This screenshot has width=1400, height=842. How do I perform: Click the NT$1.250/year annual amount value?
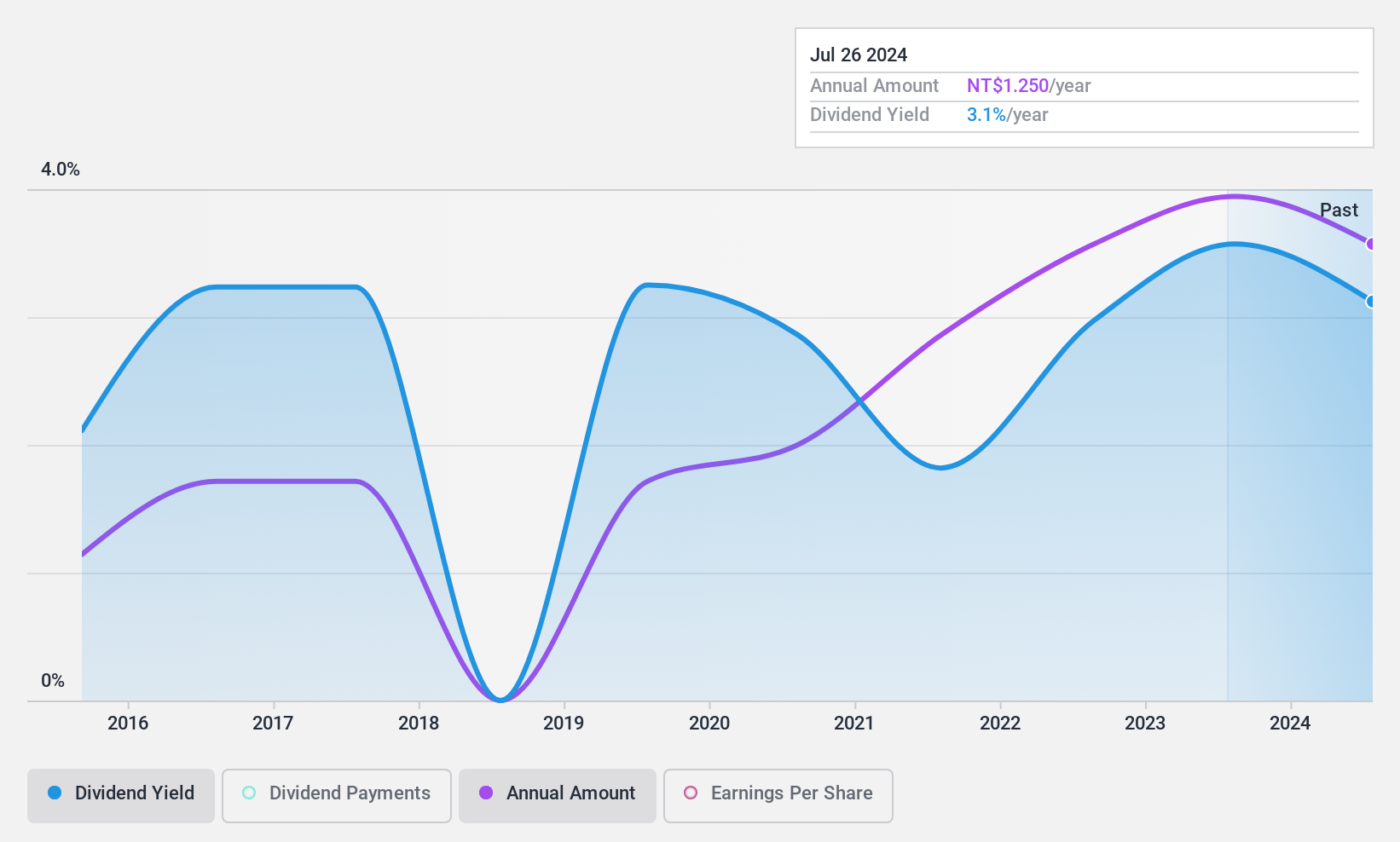(x=1029, y=86)
